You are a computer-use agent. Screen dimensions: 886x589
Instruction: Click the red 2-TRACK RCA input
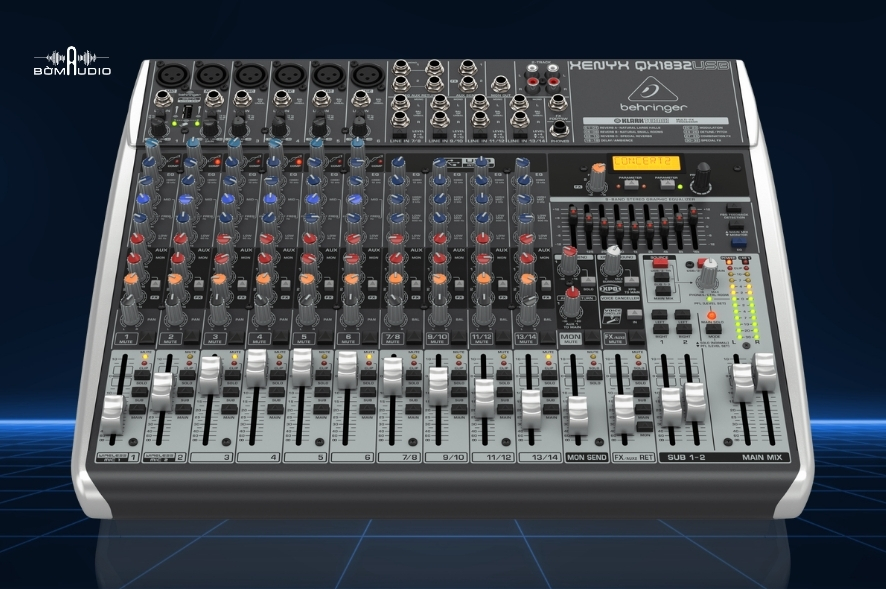533,85
